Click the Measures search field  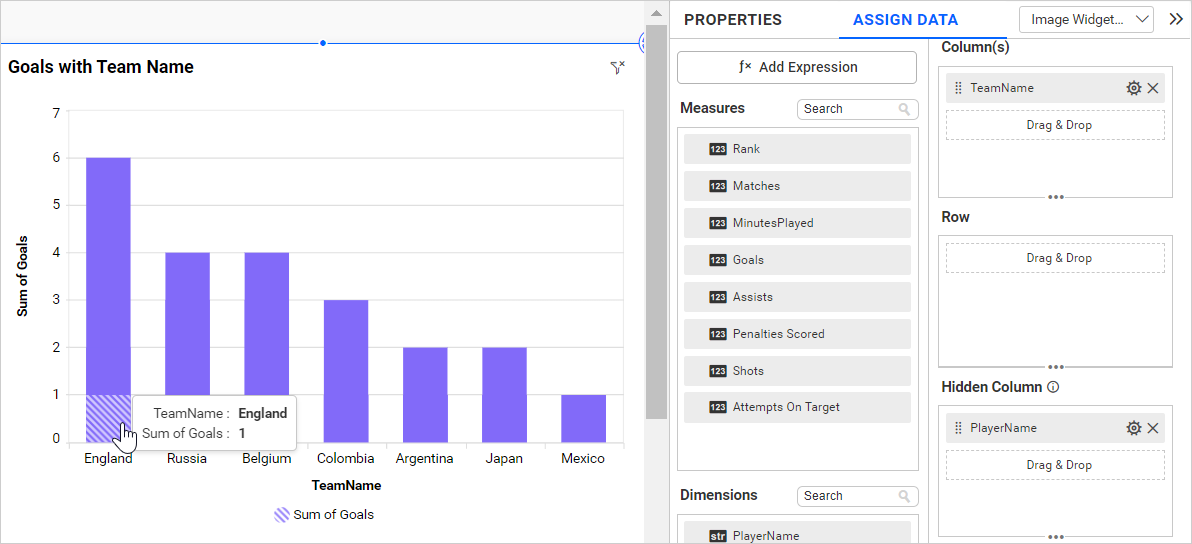846,109
